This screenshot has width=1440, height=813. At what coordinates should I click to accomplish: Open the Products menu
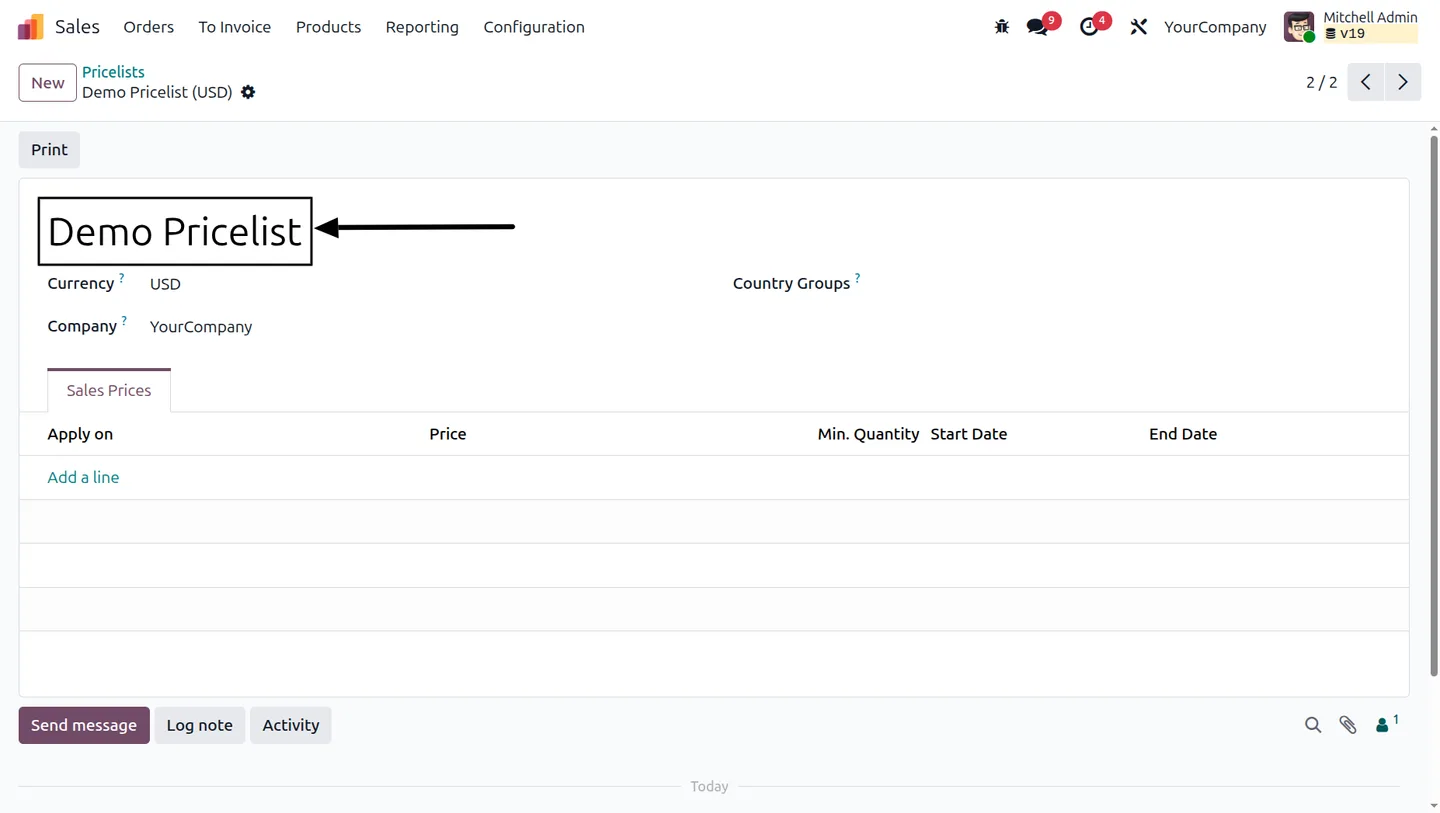(x=328, y=27)
